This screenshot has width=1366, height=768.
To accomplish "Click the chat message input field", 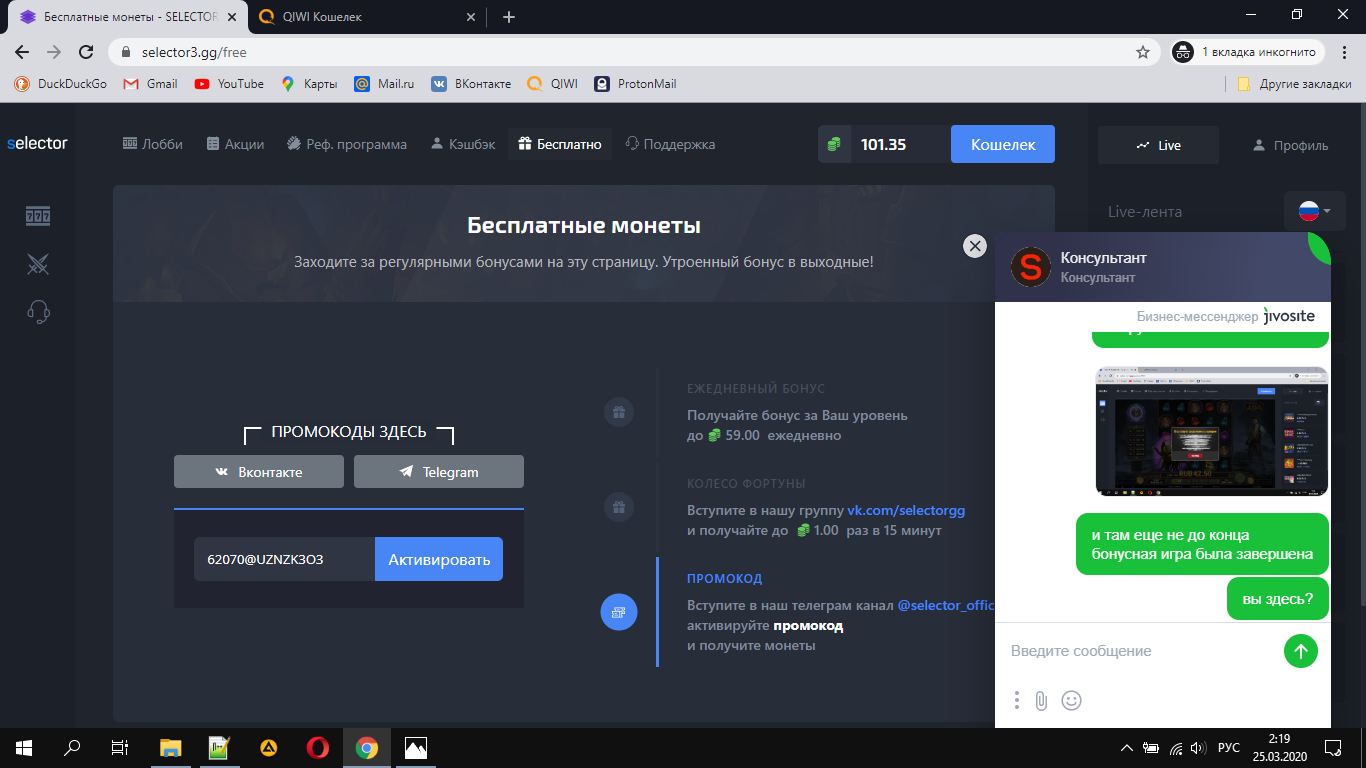I will coord(1140,651).
